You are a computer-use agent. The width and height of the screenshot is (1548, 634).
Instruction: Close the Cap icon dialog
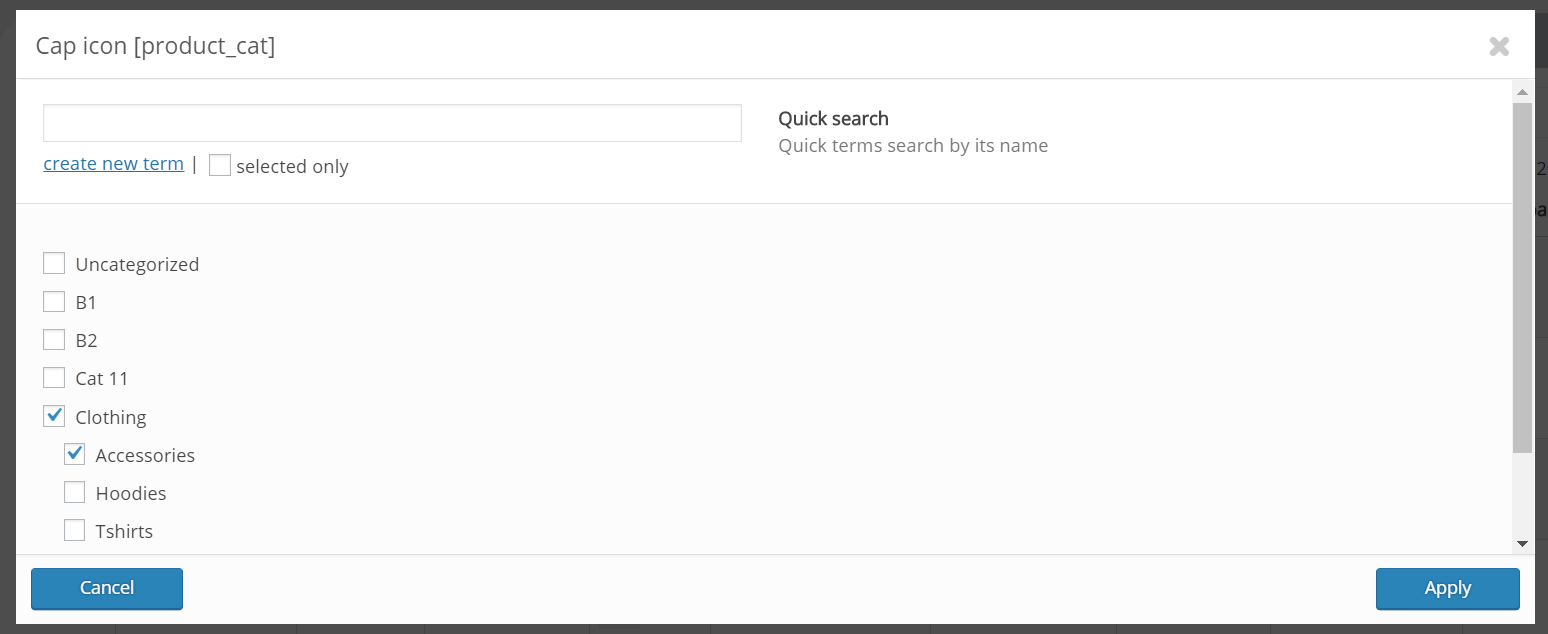1498,46
